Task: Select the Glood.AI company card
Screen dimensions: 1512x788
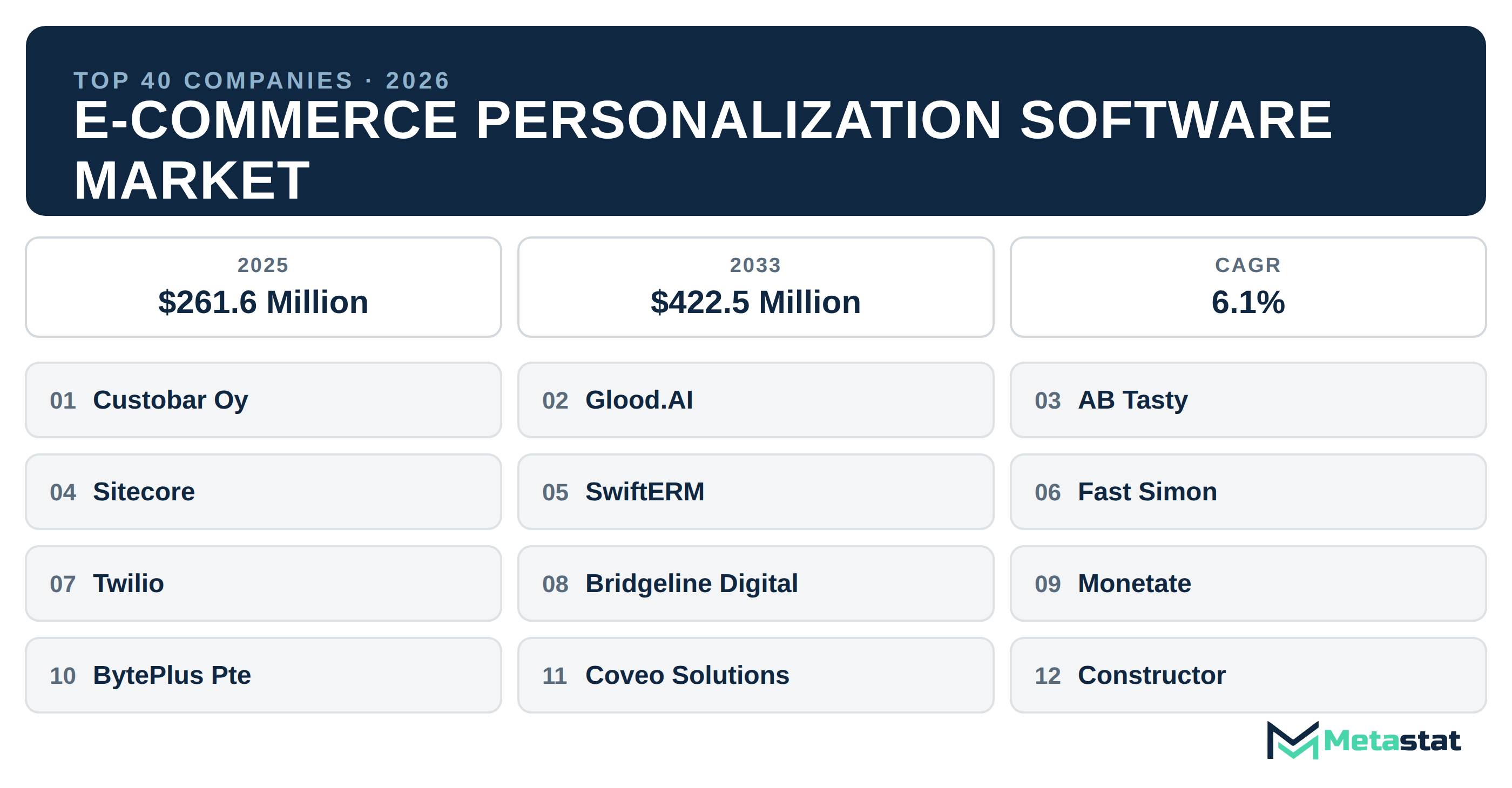Action: (755, 400)
